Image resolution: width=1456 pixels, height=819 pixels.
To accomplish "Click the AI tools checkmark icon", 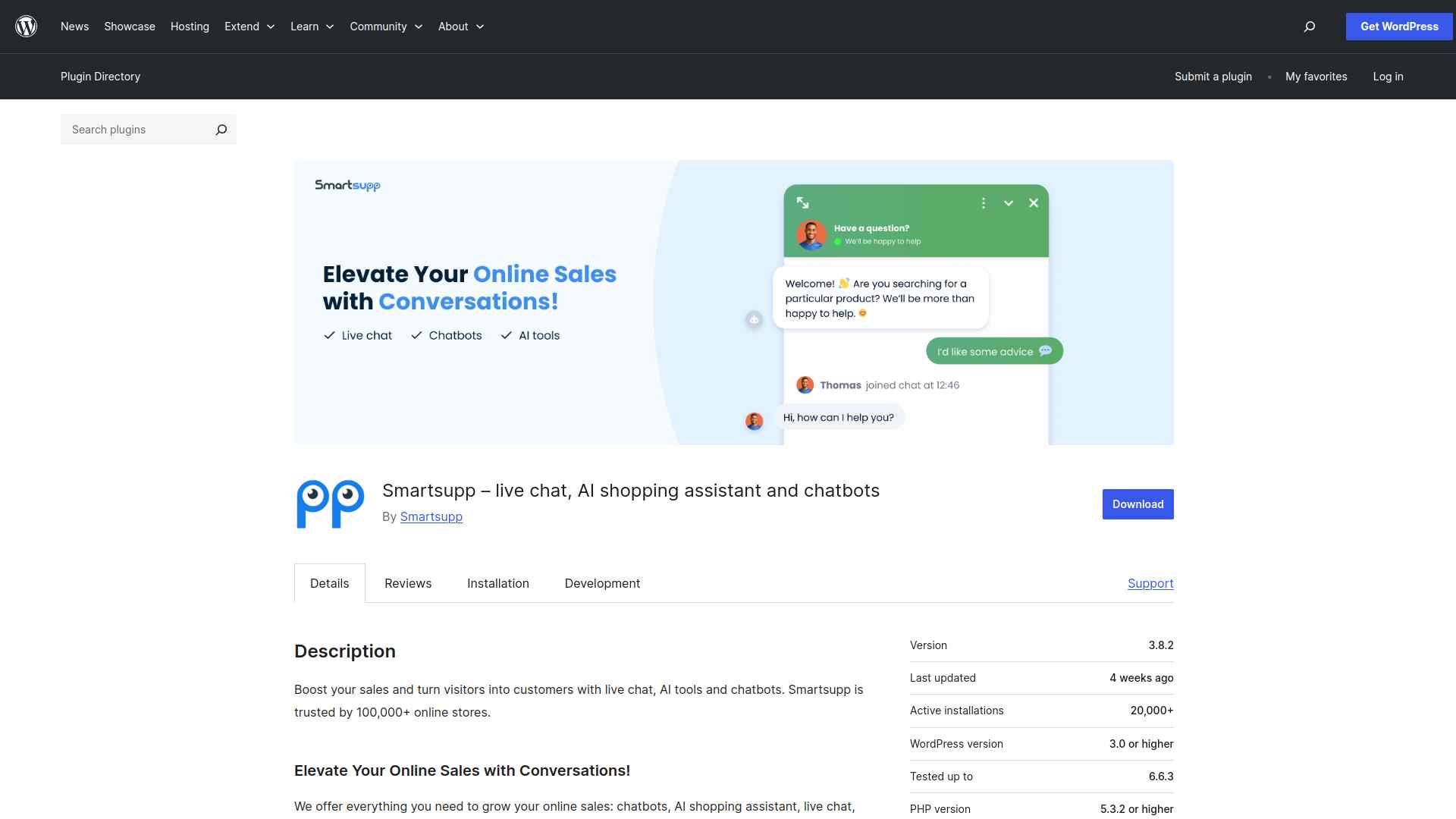I will point(506,335).
